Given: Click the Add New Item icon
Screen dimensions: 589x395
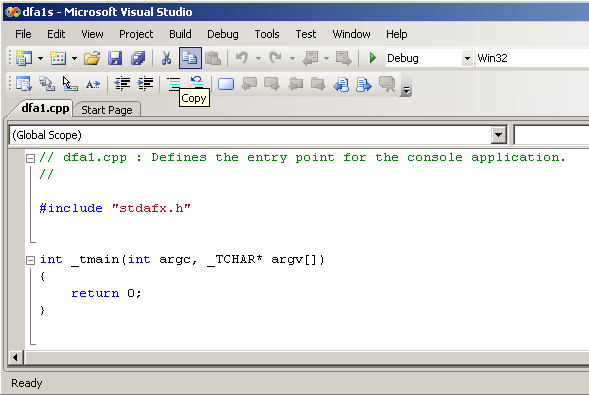Looking at the screenshot, I should (58, 58).
